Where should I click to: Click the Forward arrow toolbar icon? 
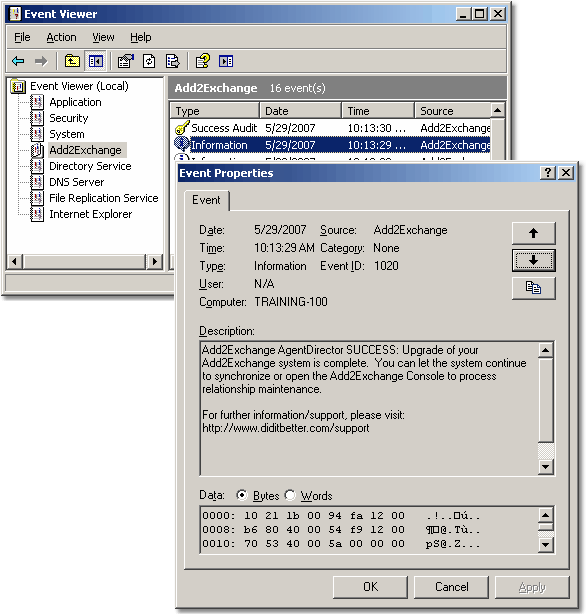point(41,61)
